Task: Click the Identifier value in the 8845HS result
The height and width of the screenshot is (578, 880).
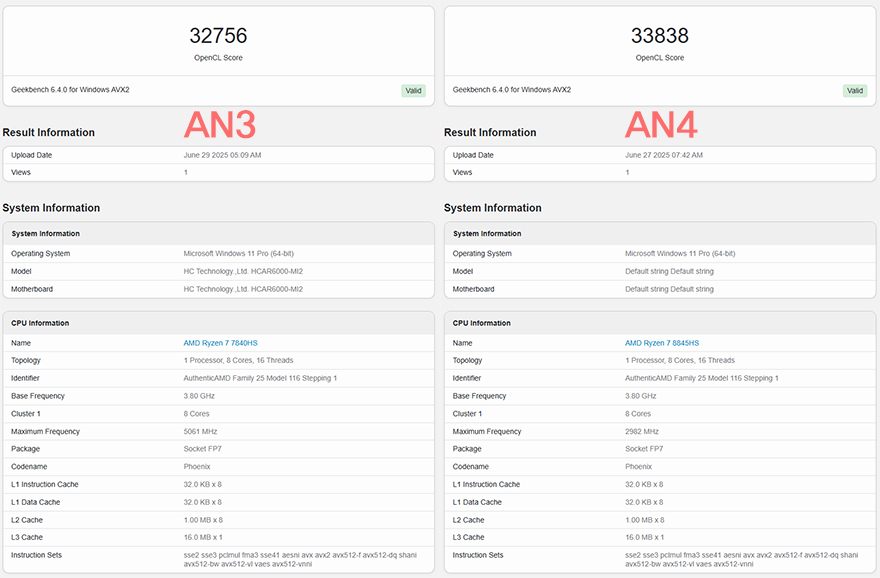Action: [x=702, y=378]
